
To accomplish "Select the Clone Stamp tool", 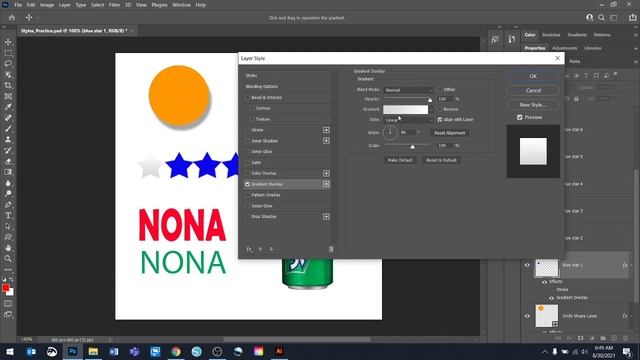I will pyautogui.click(x=8, y=140).
